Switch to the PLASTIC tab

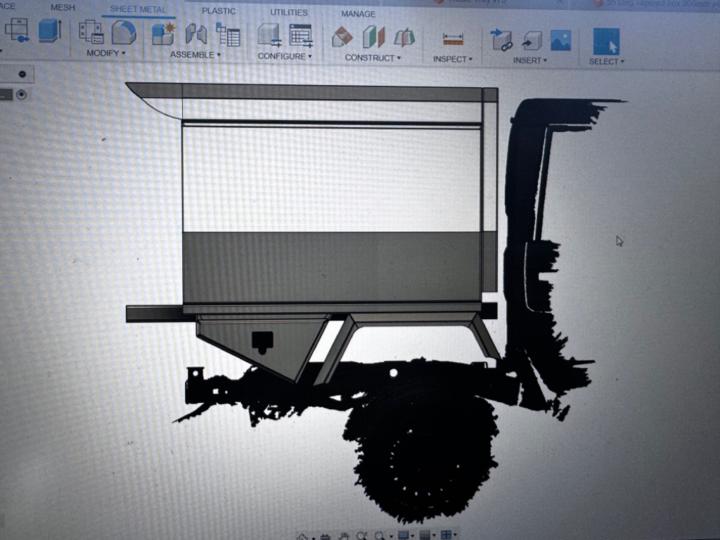(219, 11)
